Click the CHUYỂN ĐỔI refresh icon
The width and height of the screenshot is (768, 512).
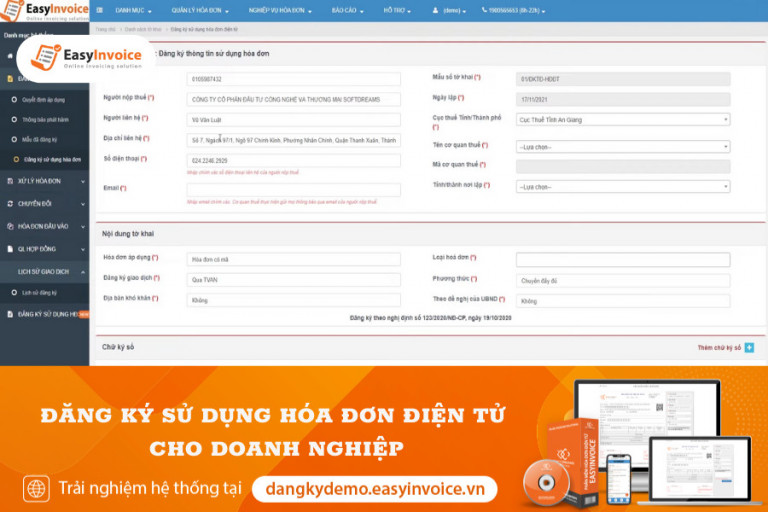(10, 204)
